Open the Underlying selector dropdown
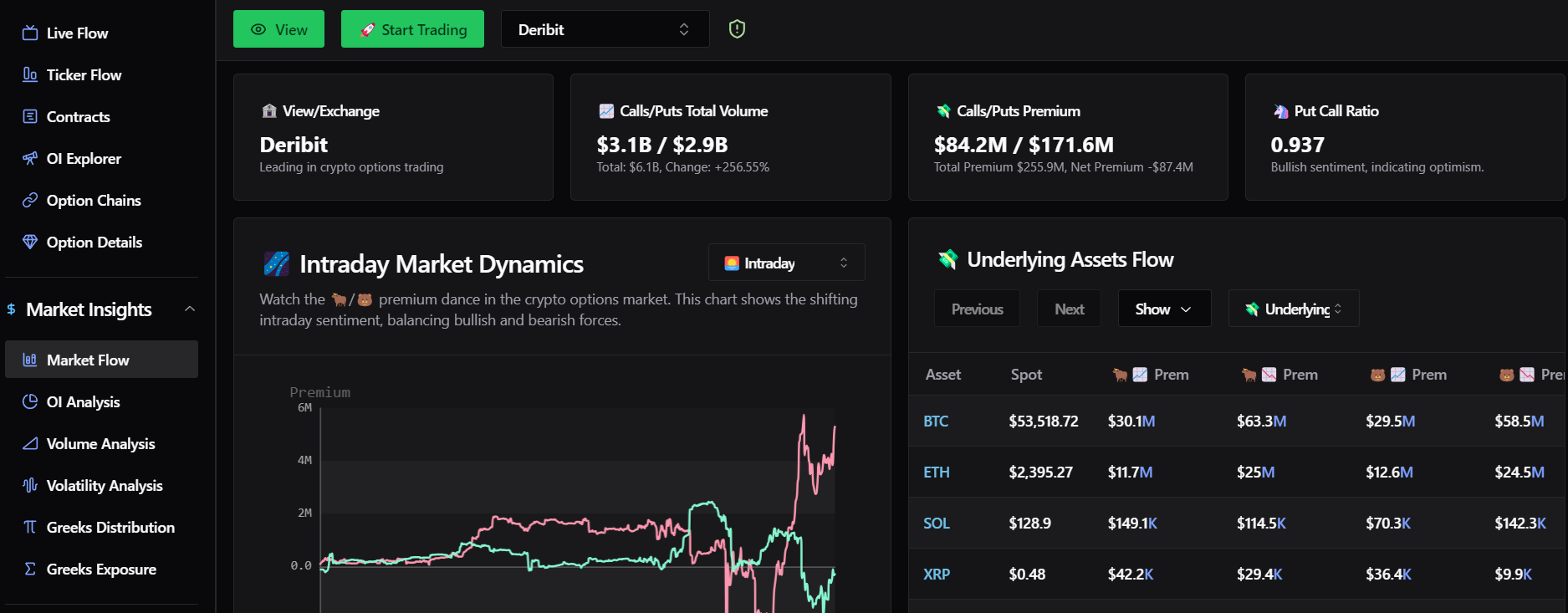1568x613 pixels. (x=1294, y=309)
